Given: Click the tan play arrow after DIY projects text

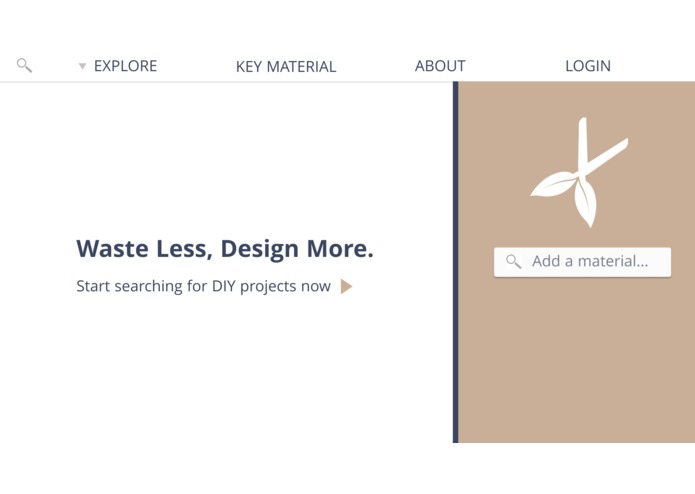Looking at the screenshot, I should click(x=346, y=286).
